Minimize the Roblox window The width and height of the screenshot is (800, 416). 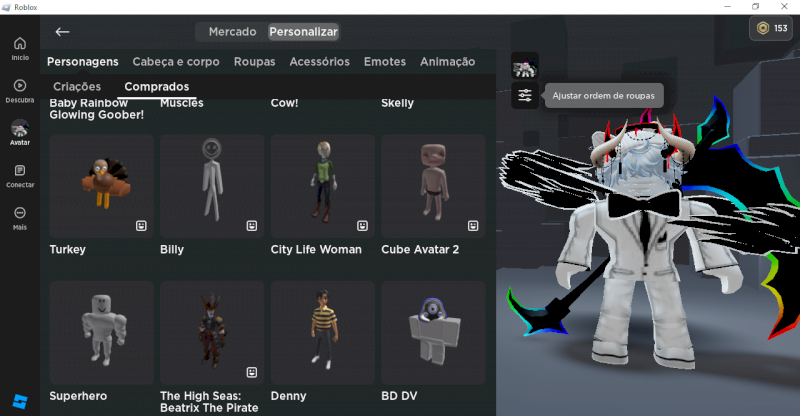coord(728,6)
